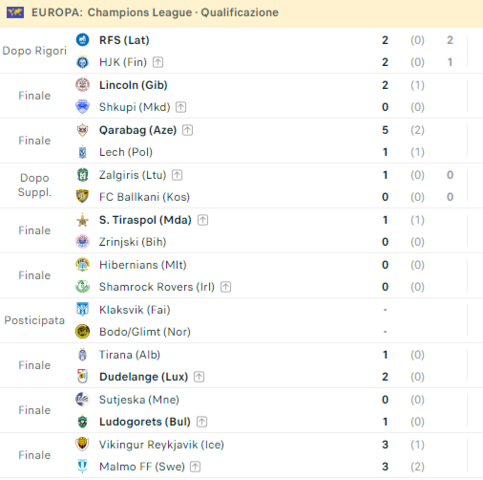Click the advancing icon beside Malmo FF (Swe)
The image size is (483, 480).
pyautogui.click(x=195, y=467)
